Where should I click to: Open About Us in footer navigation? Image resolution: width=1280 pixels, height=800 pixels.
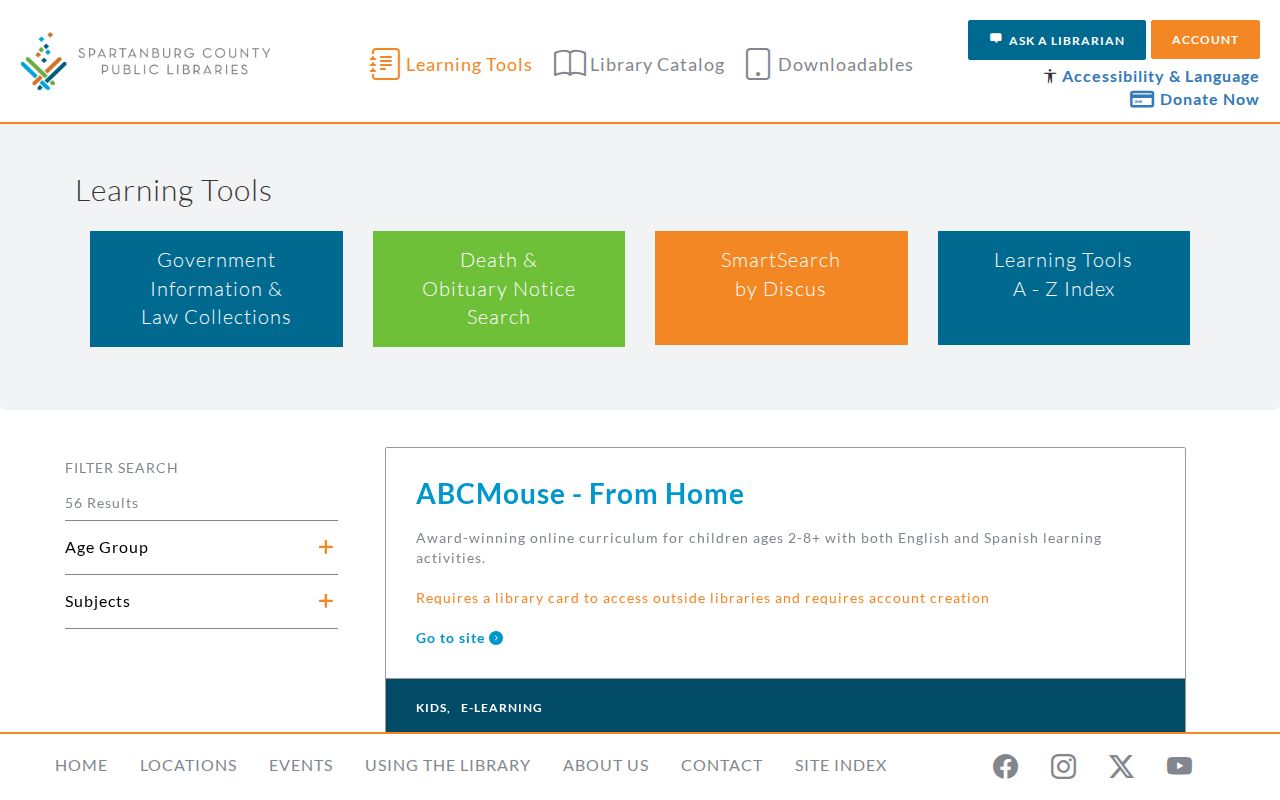[x=606, y=765]
